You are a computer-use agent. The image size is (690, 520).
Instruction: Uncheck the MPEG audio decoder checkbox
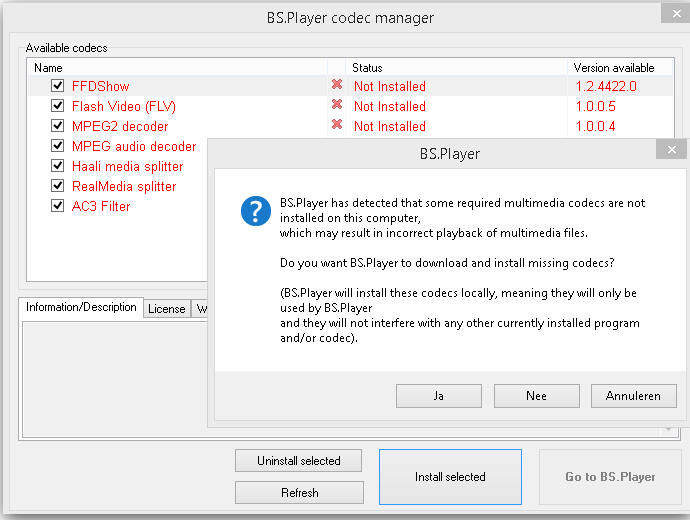58,146
